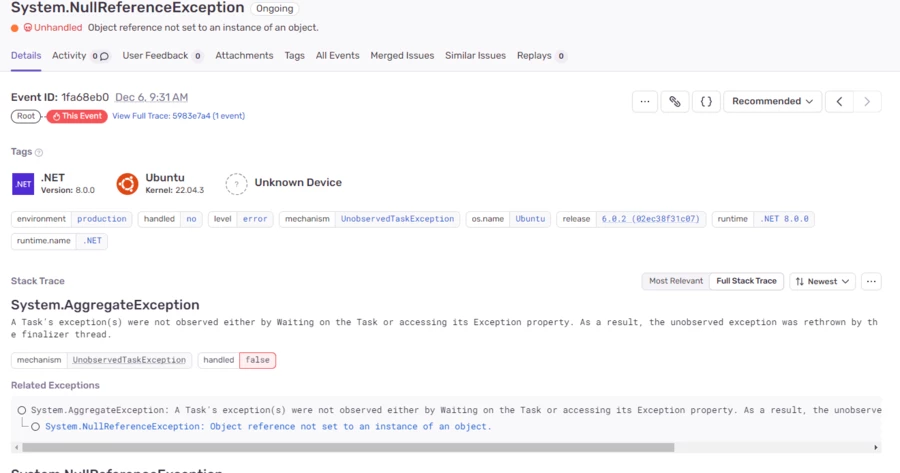Open stack trace more options ellipsis
The height and width of the screenshot is (473, 900).
tap(871, 281)
